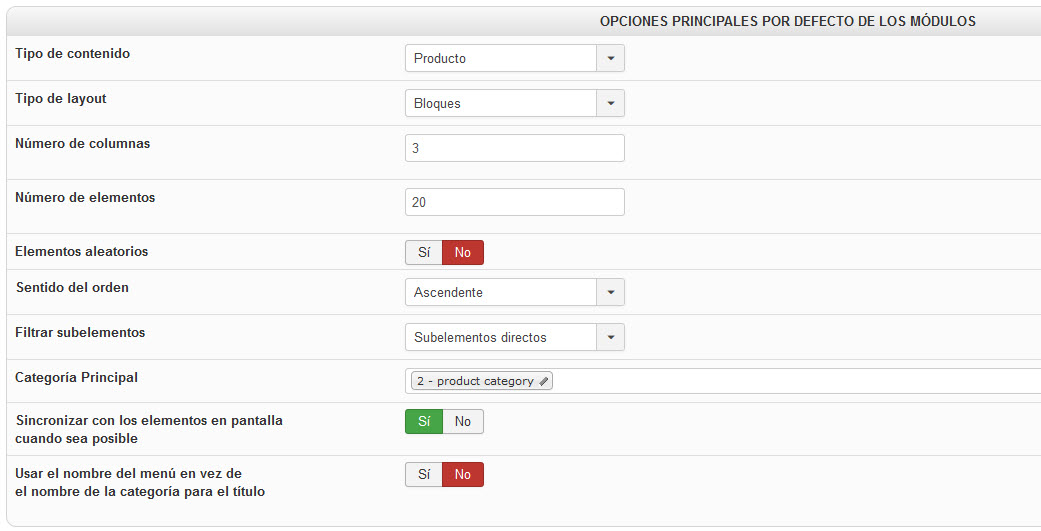Click the Bloques selection box

point(501,103)
